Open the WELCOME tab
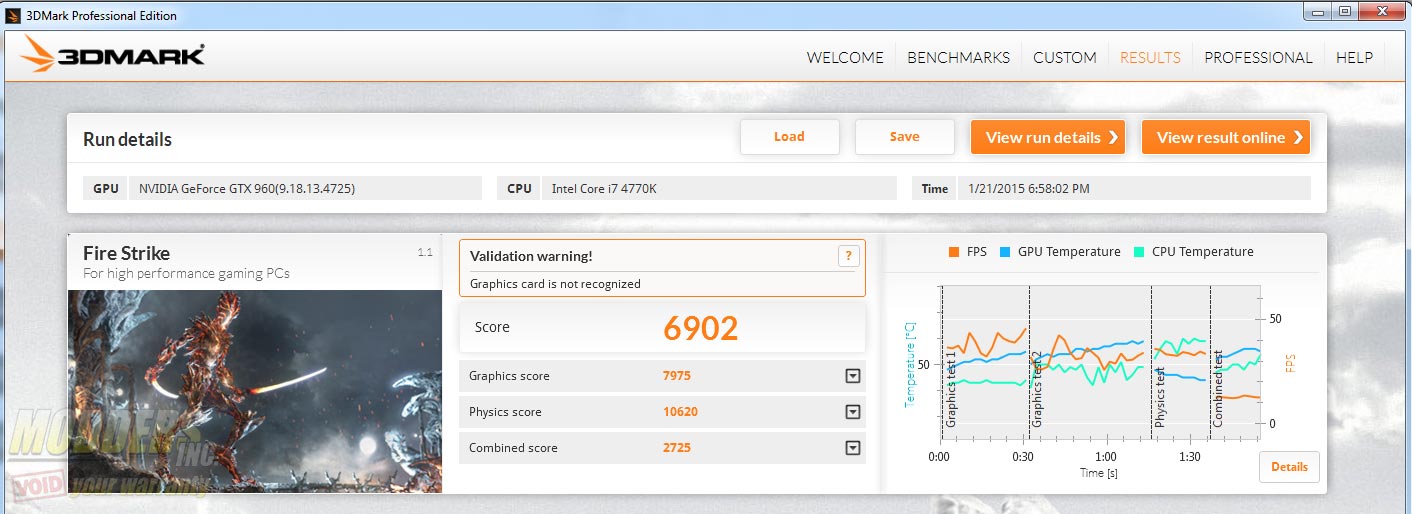Screen dimensions: 1412x514 [845, 57]
